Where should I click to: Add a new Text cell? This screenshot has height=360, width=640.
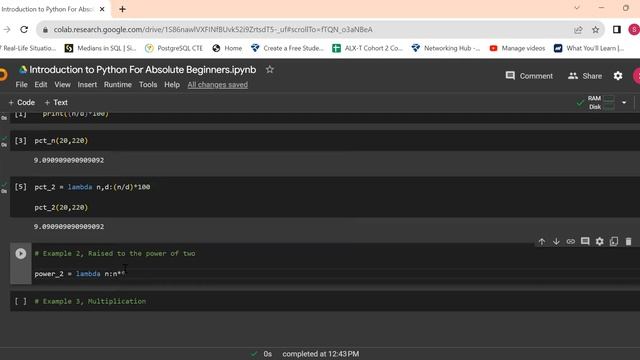pyautogui.click(x=56, y=102)
